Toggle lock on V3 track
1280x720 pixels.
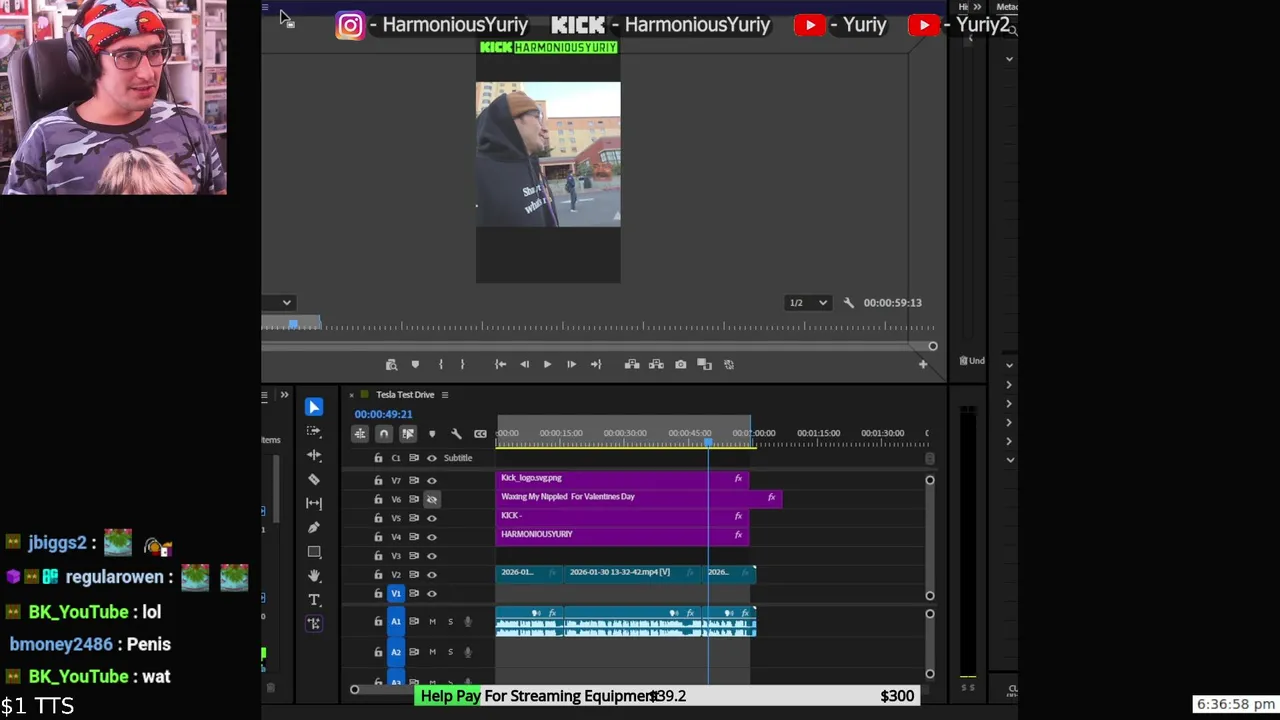coord(378,556)
